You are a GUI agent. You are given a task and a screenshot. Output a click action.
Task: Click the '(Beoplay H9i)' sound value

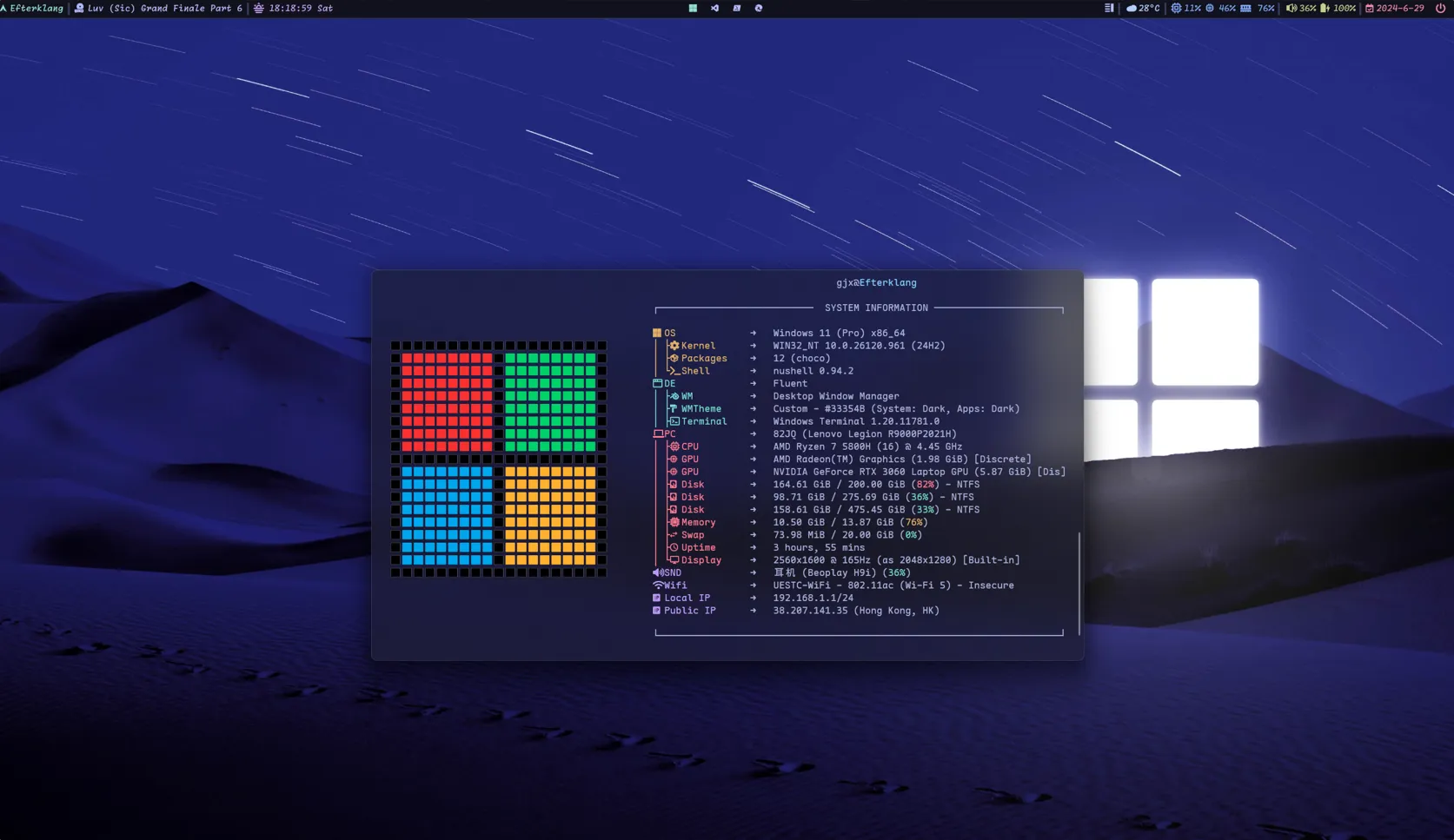(x=839, y=572)
